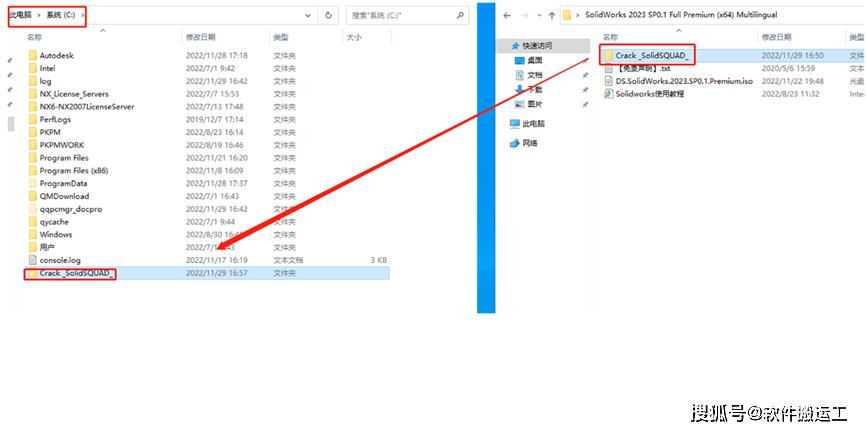
Task: Select qqpcmgr_docpro folder icon
Action: tap(33, 209)
